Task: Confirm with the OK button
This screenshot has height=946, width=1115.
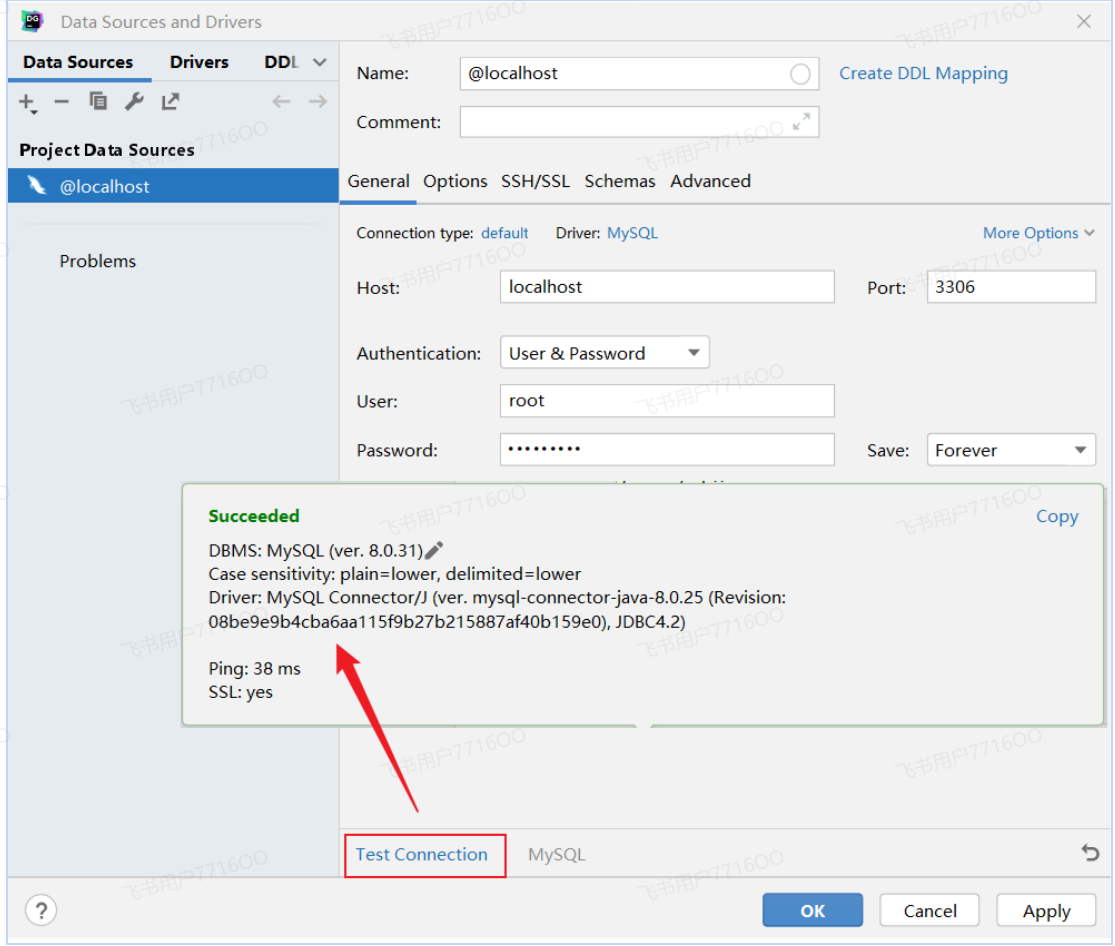Action: tap(812, 910)
